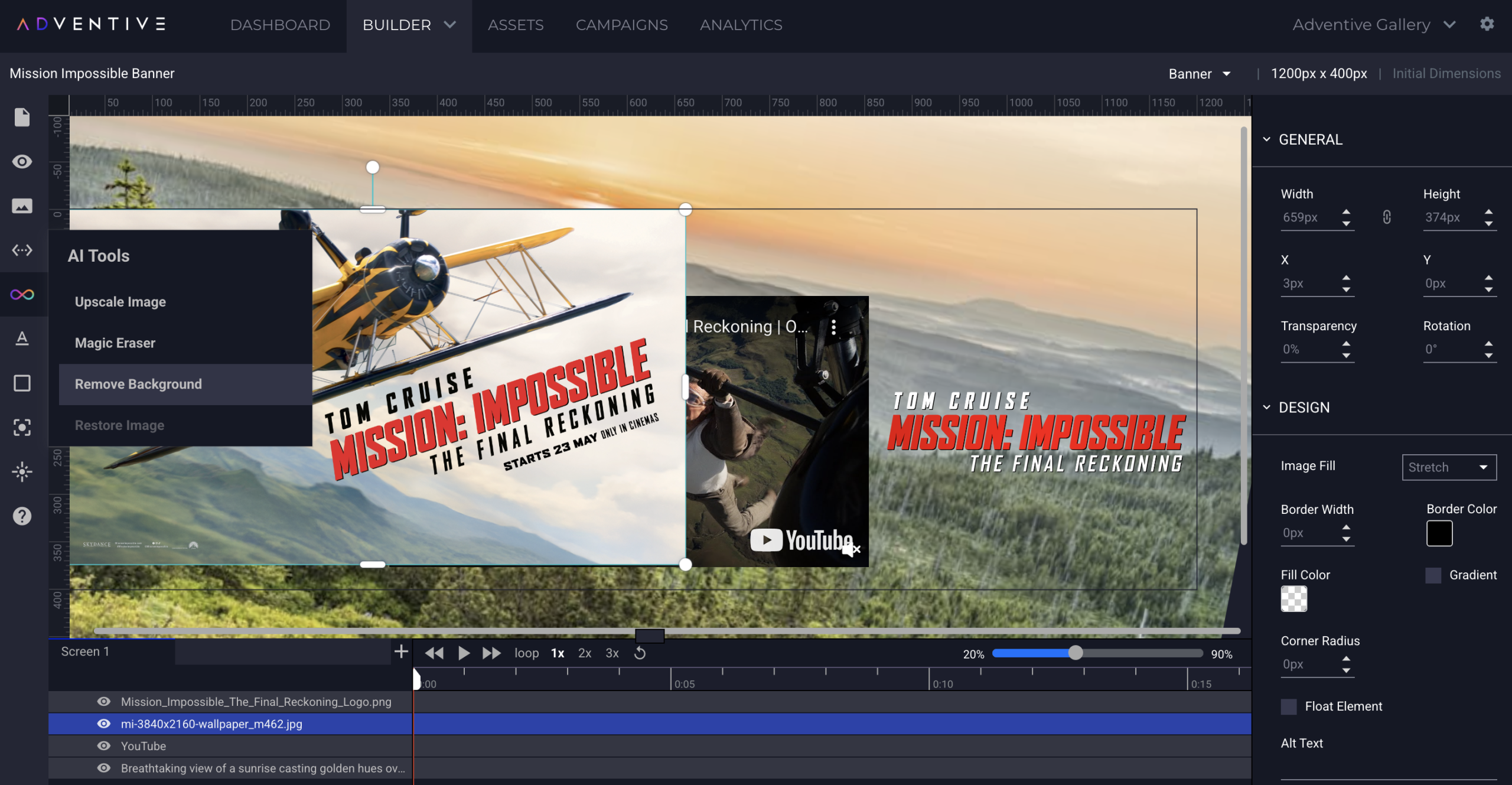Screen dimensions: 1512x785
Task: Toggle visibility of mi-3840x2160-wallpaper layer
Action: pyautogui.click(x=103, y=724)
